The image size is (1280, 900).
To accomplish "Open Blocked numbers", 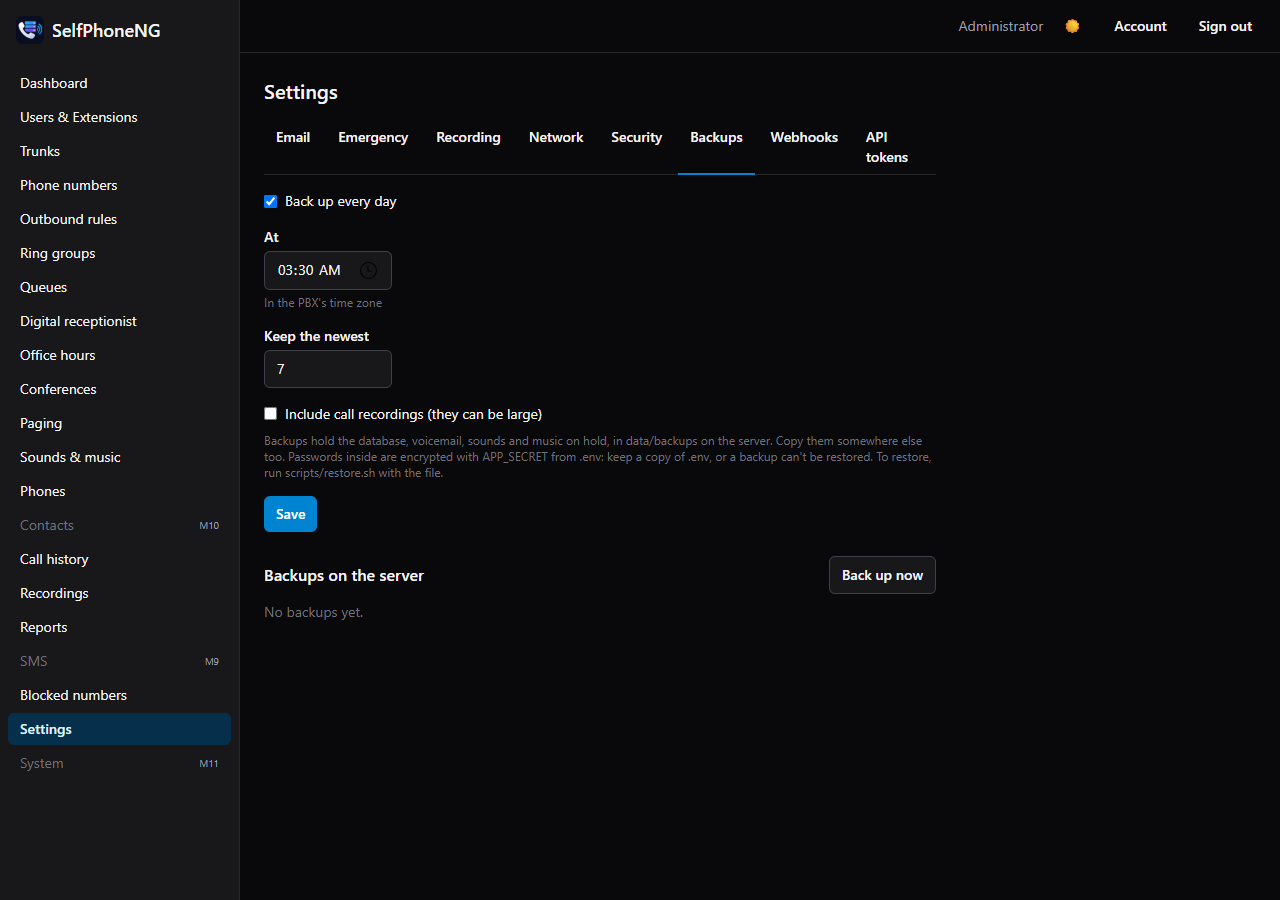I will point(119,695).
